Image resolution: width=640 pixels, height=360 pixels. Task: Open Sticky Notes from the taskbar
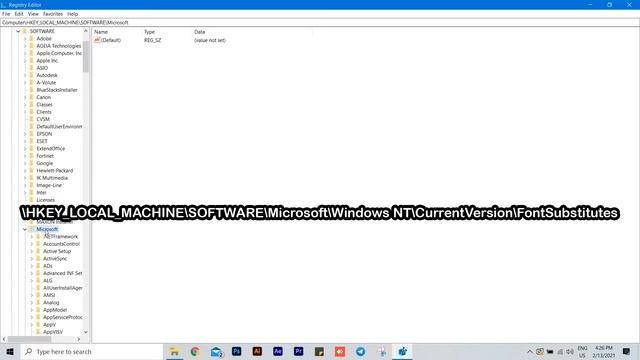[x=319, y=351]
